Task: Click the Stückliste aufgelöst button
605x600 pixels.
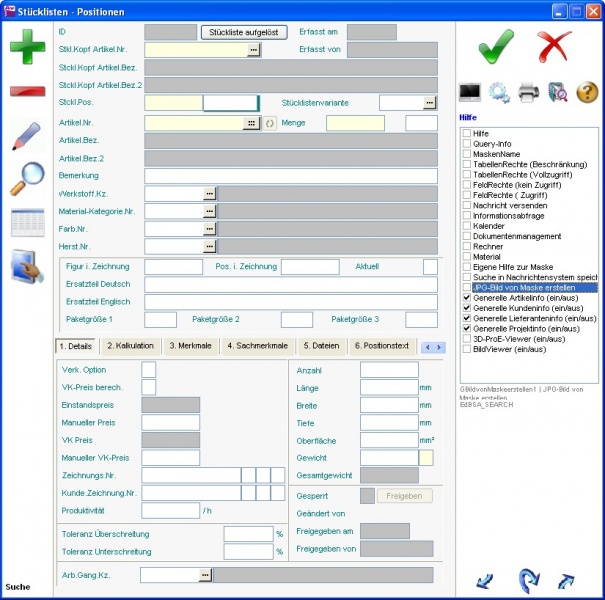Action: click(243, 32)
